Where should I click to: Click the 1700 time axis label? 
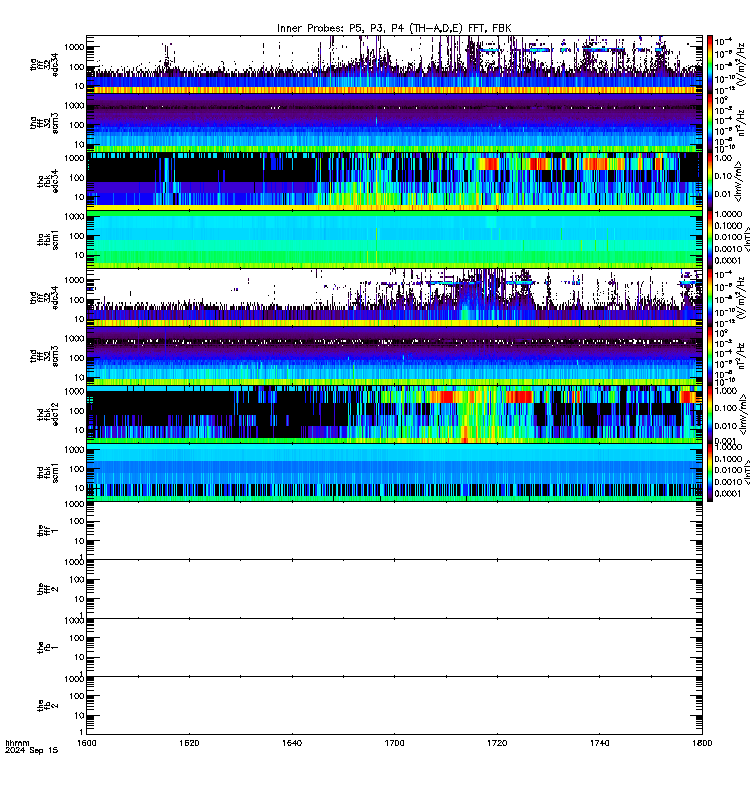click(394, 743)
